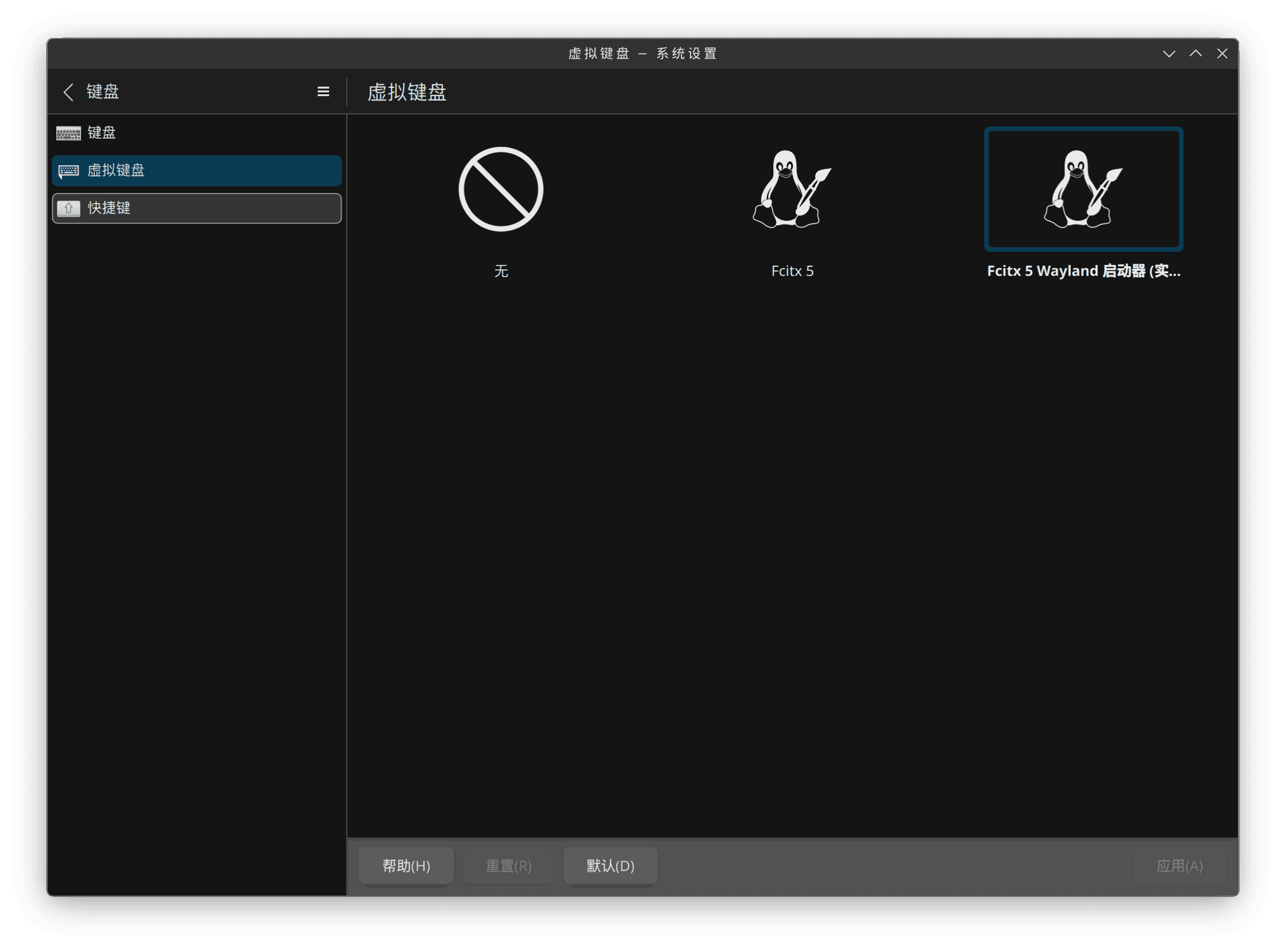This screenshot has width=1286, height=952.
Task: Choose the Fcitx 5 penguin icon
Action: (792, 189)
